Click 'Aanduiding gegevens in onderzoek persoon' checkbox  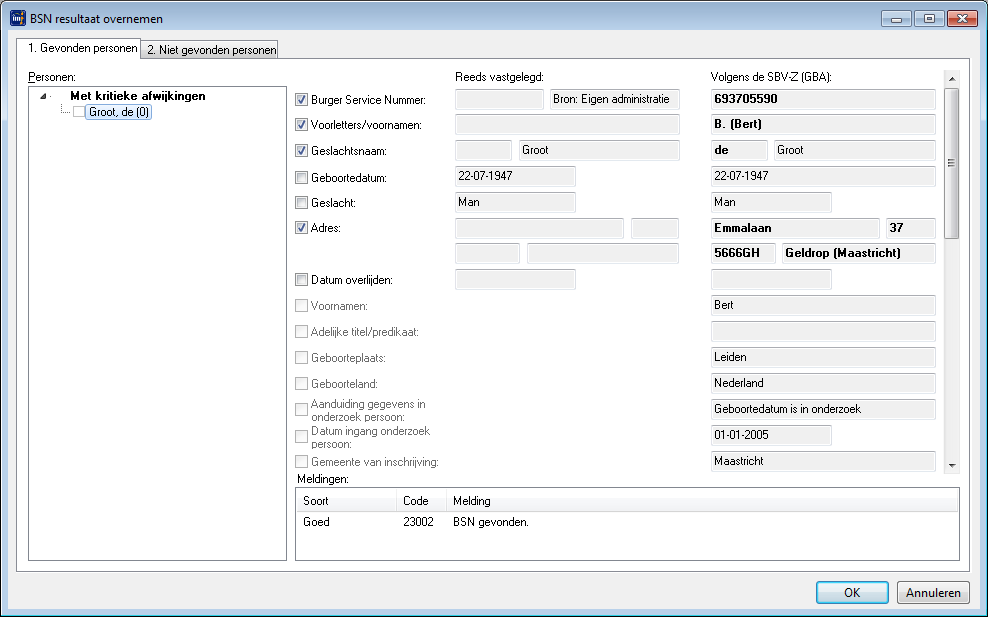point(301,410)
